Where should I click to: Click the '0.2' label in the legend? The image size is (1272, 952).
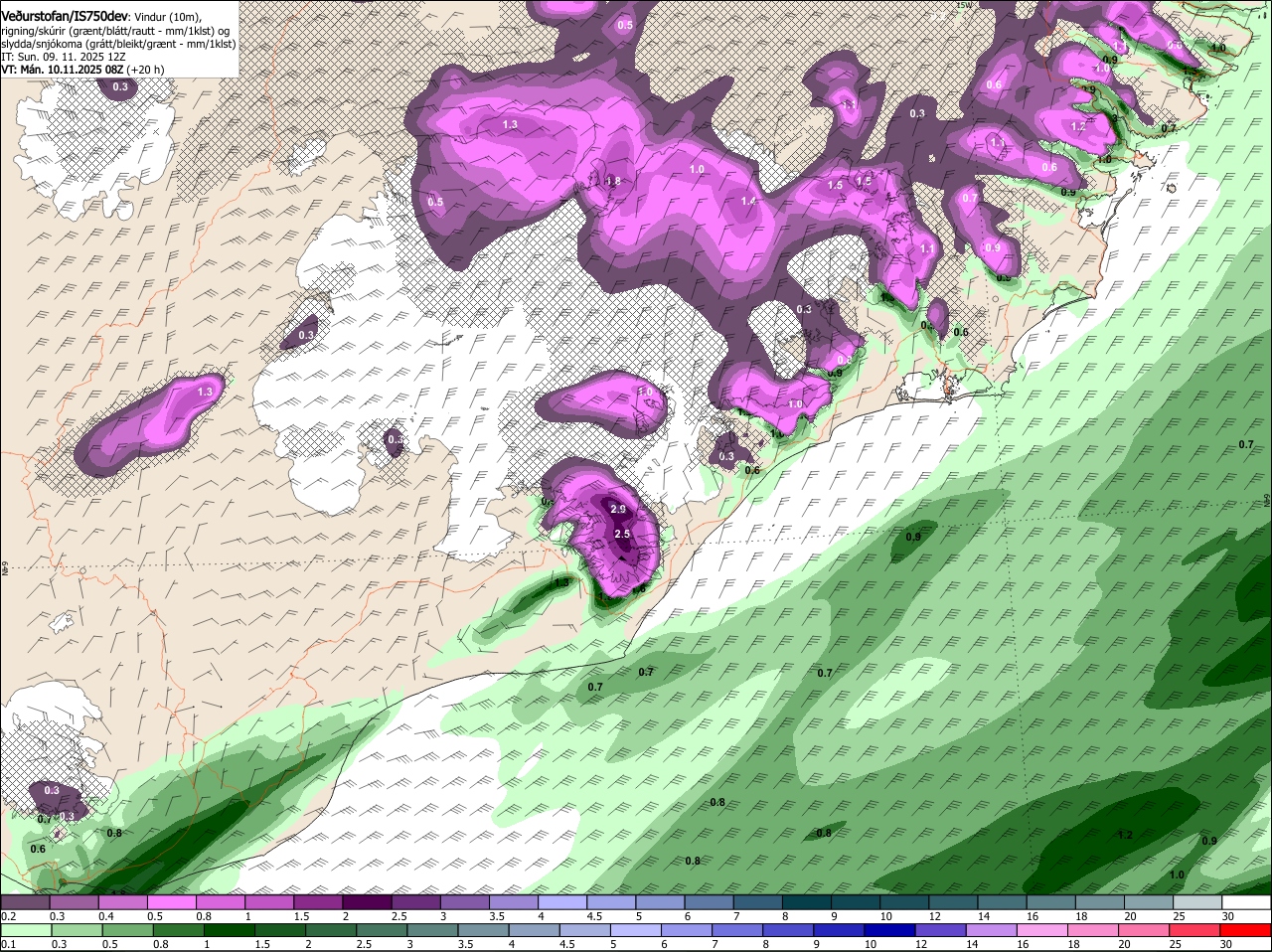pyautogui.click(x=9, y=916)
